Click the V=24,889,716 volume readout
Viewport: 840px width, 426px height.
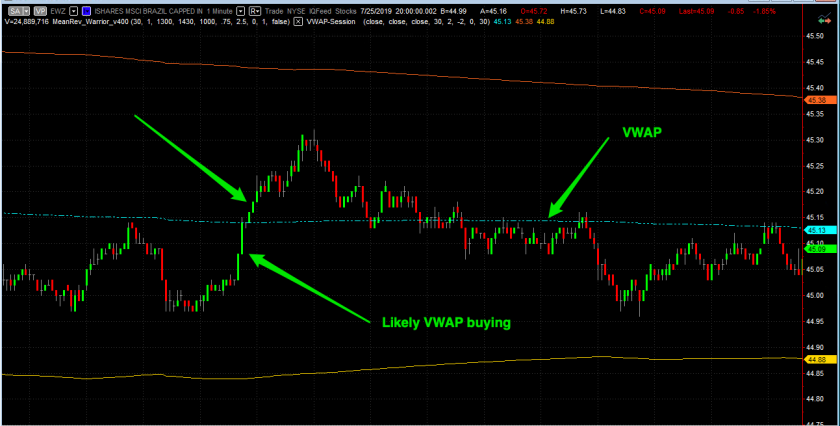click(27, 22)
